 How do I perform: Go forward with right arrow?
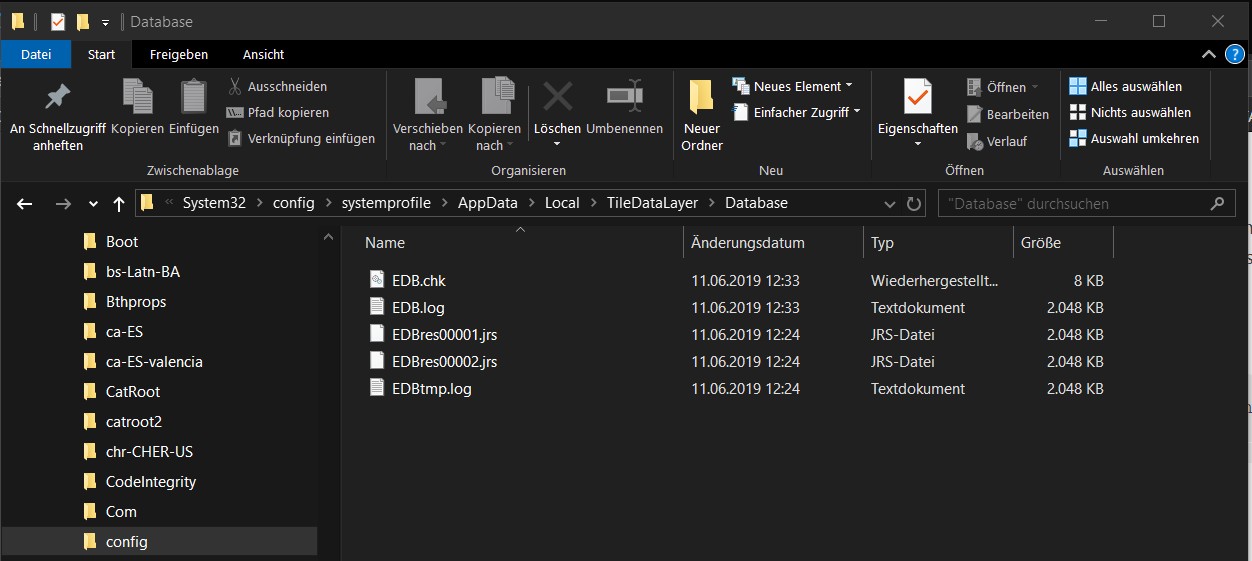(x=63, y=203)
